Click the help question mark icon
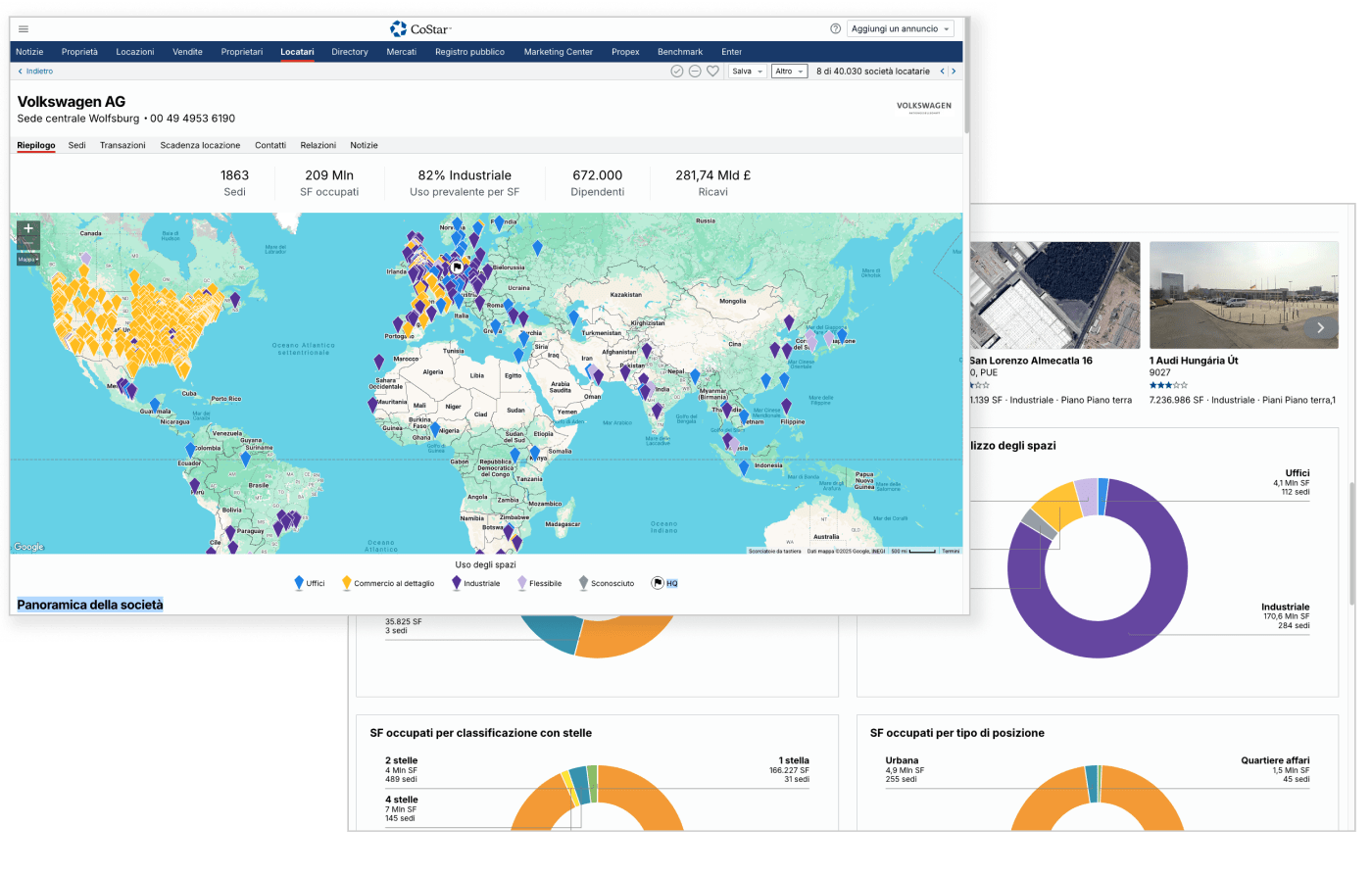The width and height of the screenshot is (1372, 876). click(x=835, y=29)
